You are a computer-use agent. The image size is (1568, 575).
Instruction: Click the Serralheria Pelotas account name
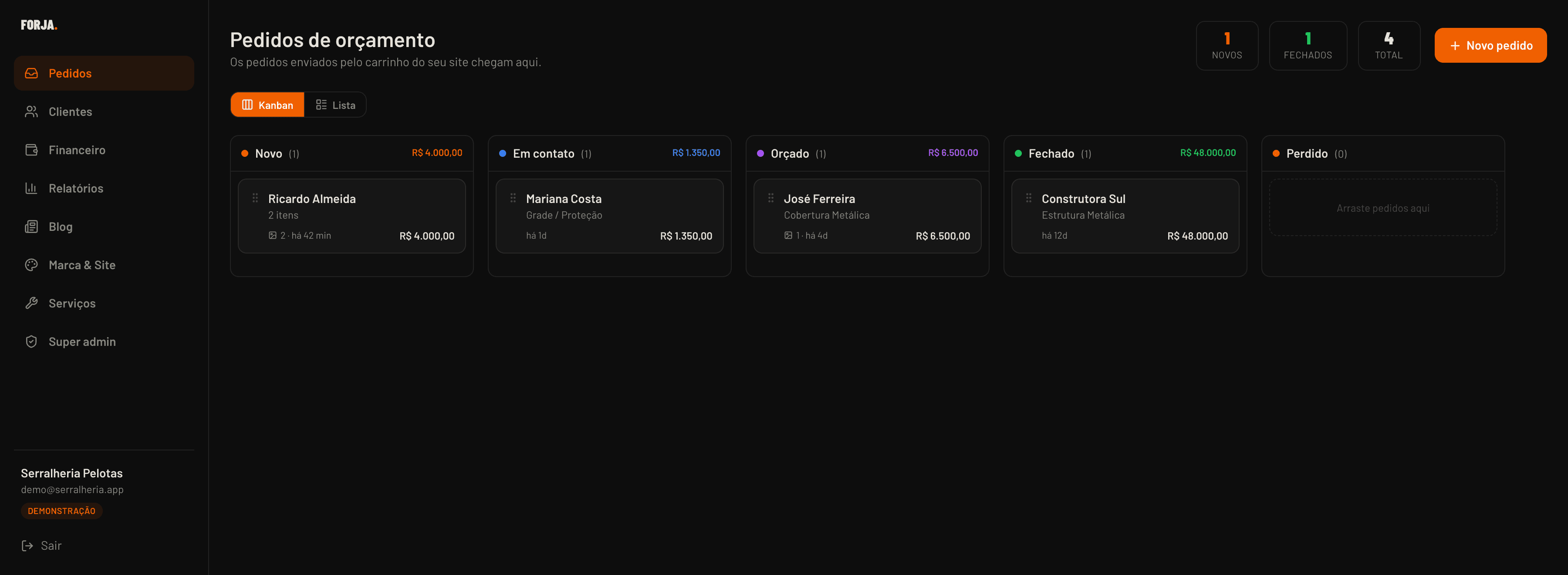pos(72,473)
